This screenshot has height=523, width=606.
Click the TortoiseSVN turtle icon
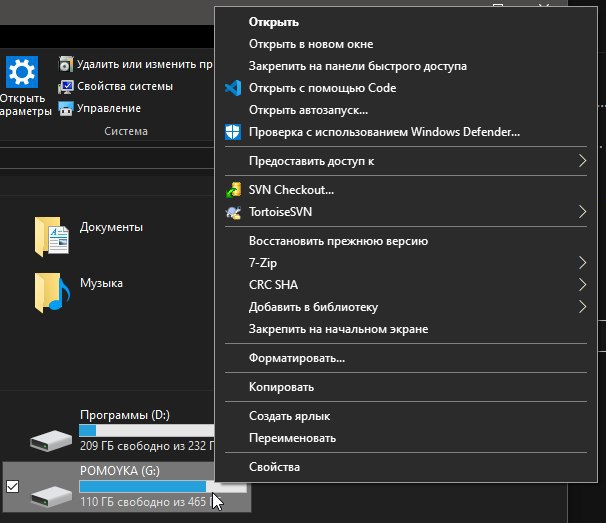pos(233,212)
